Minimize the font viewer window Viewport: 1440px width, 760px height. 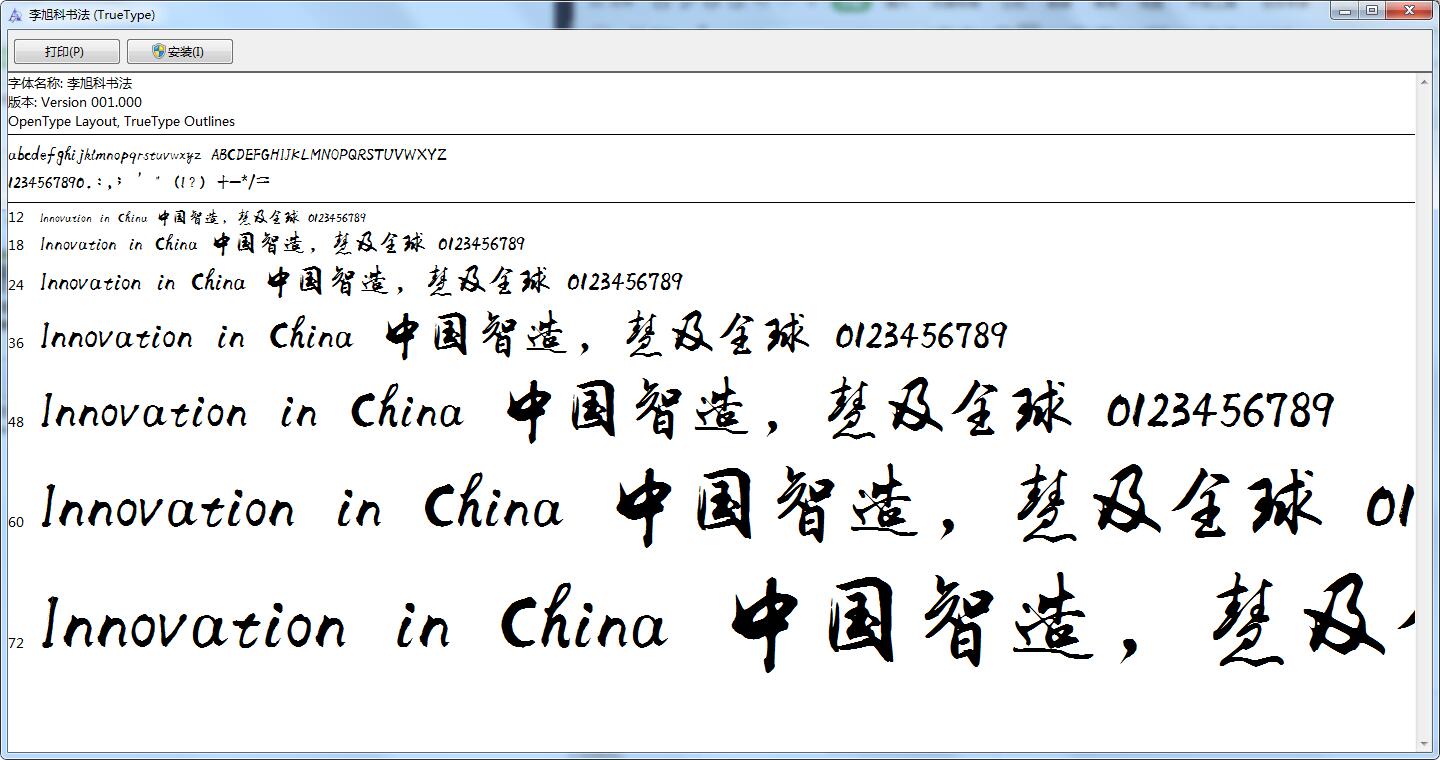[x=1345, y=11]
